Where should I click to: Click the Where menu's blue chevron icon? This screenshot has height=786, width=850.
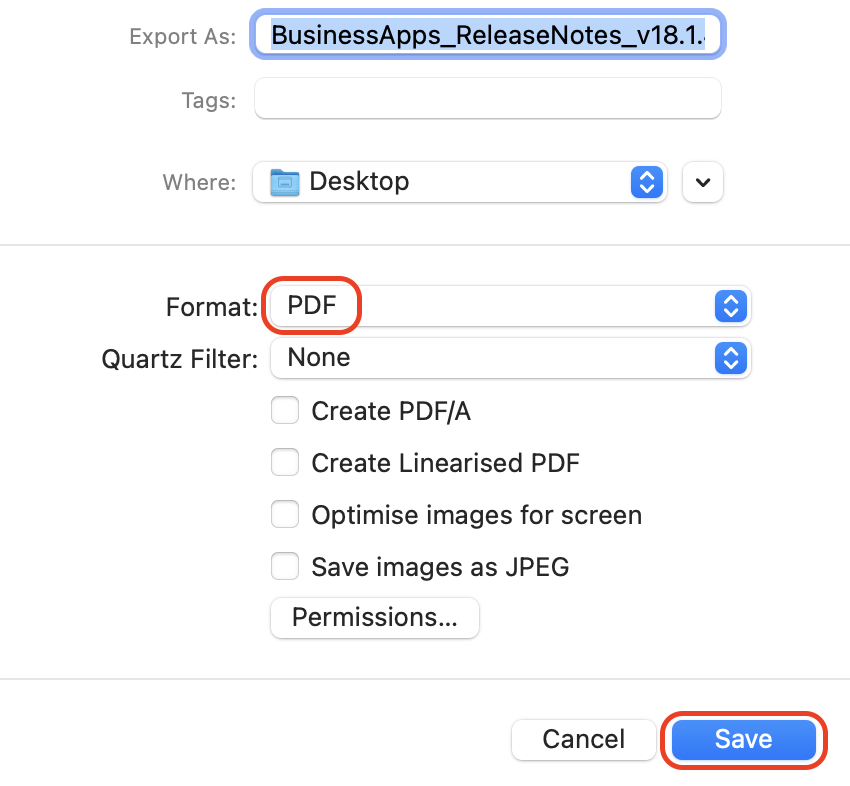tap(646, 182)
